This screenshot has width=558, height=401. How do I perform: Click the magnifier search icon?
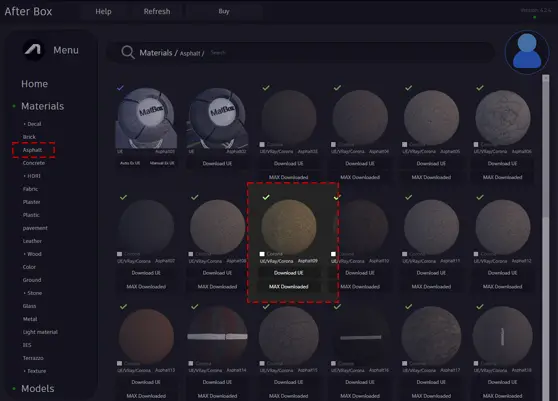tap(128, 52)
